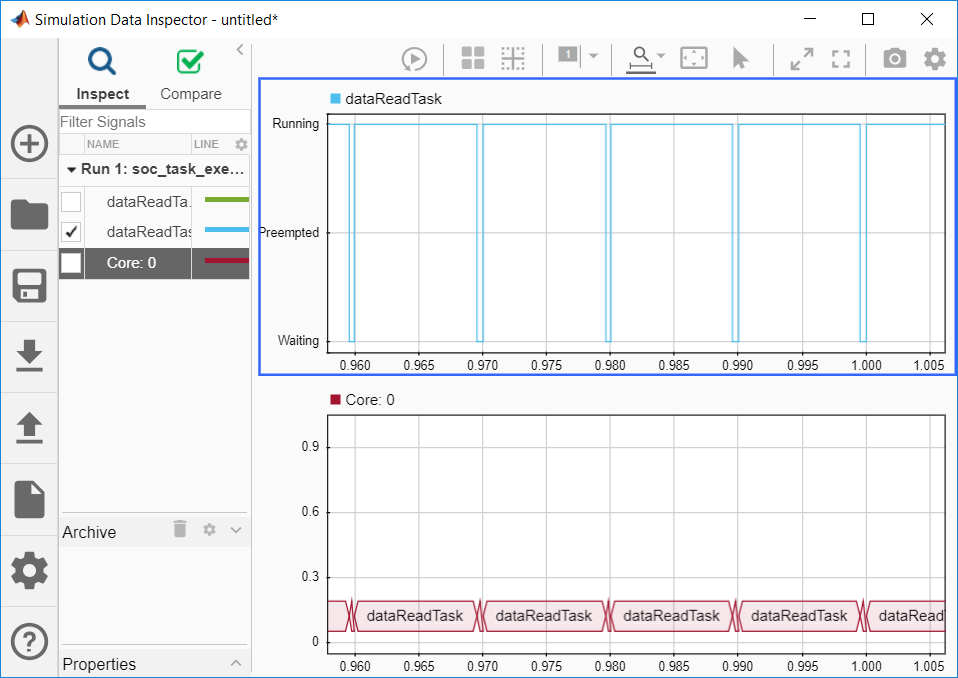Click the Export (up arrow) icon

(x=29, y=427)
